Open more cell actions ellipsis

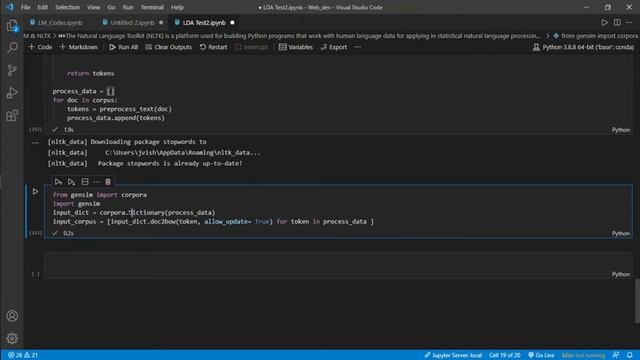click(x=96, y=182)
